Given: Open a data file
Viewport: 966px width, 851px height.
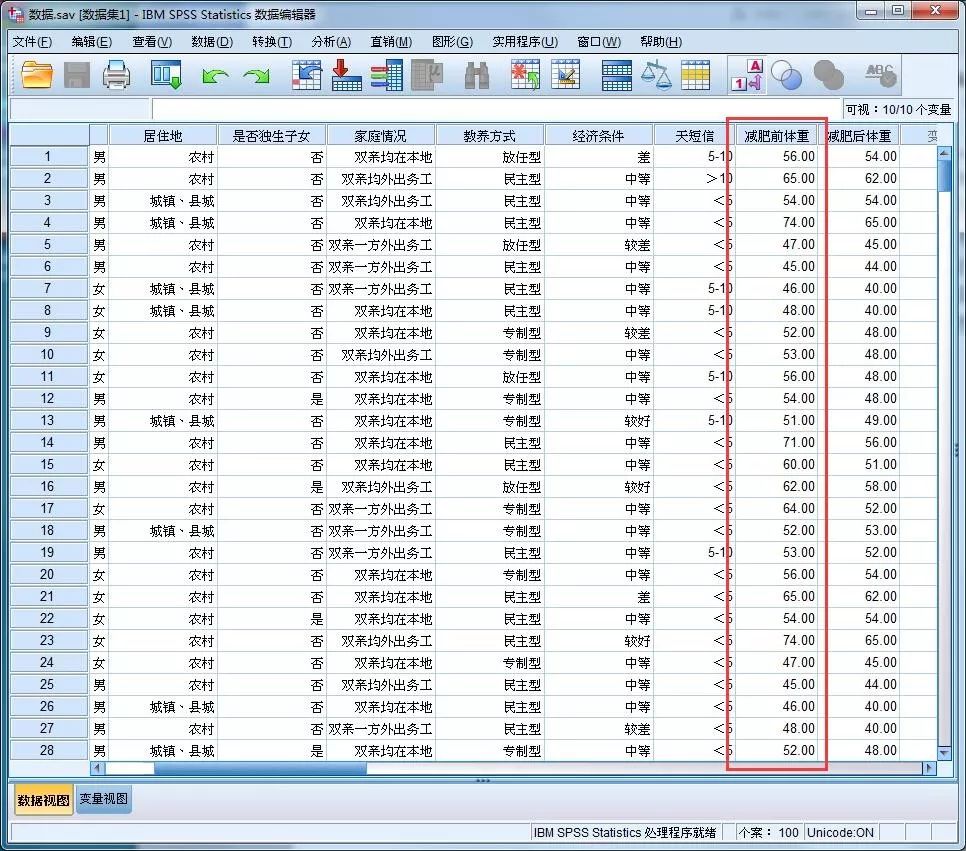Looking at the screenshot, I should (37, 74).
